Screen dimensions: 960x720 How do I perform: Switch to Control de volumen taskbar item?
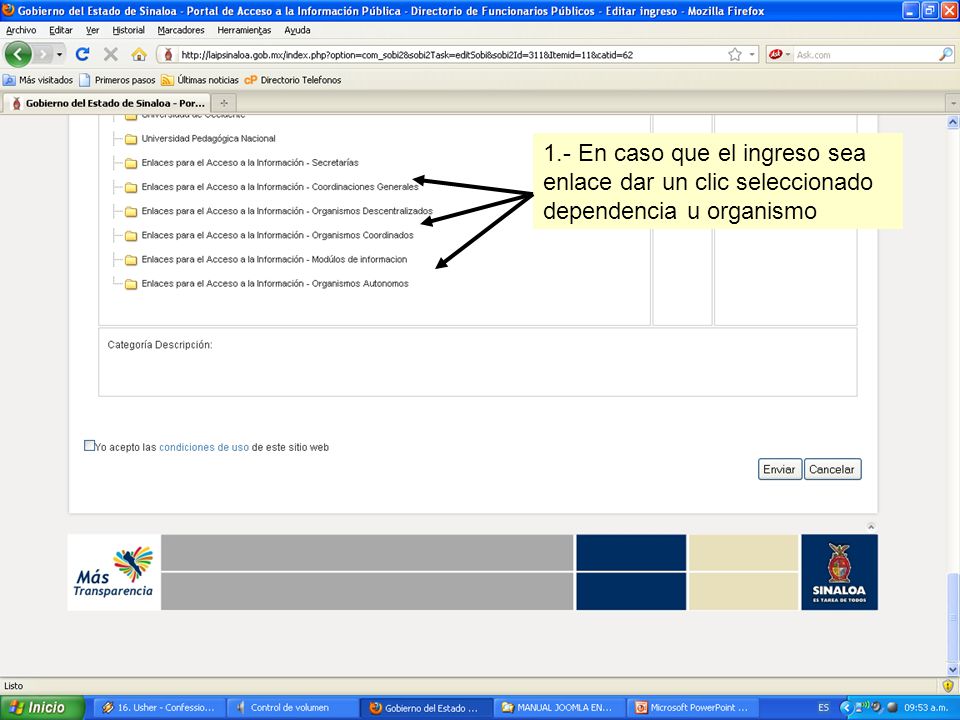(x=291, y=708)
